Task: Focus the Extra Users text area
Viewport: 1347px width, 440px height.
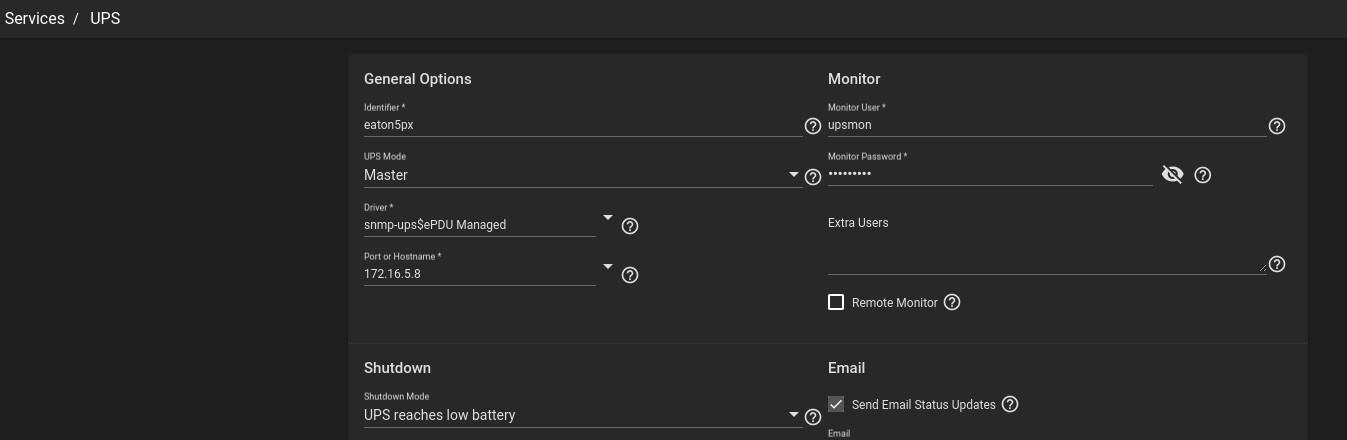Action: 1047,254
